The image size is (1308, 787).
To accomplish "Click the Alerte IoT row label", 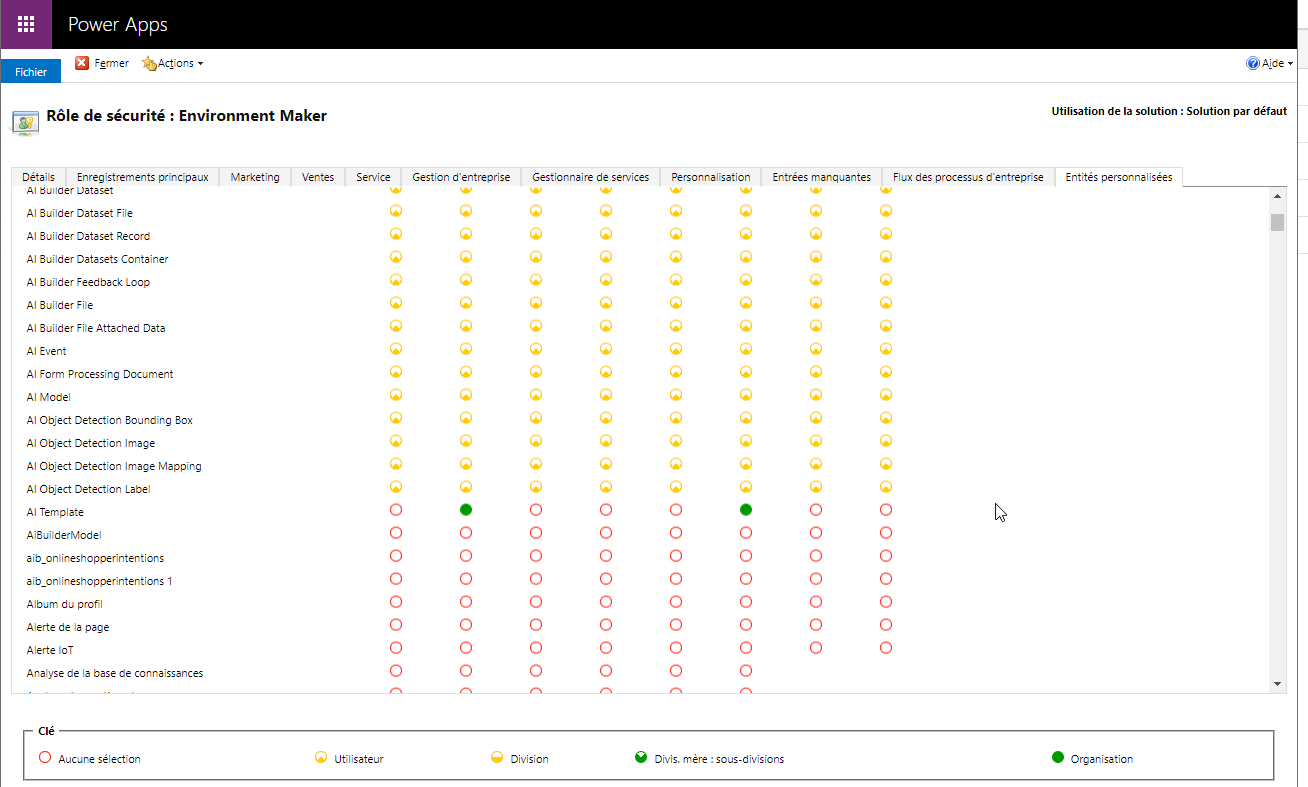I will 50,650.
